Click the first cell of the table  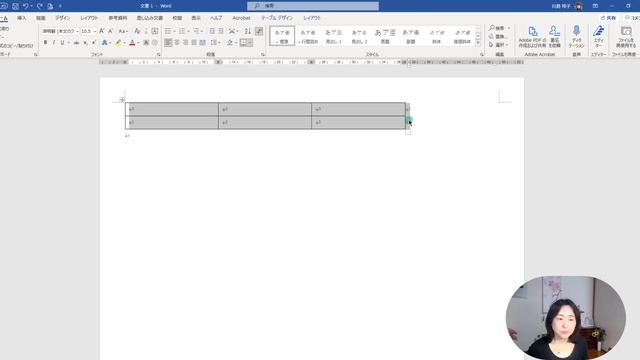pyautogui.click(x=172, y=109)
